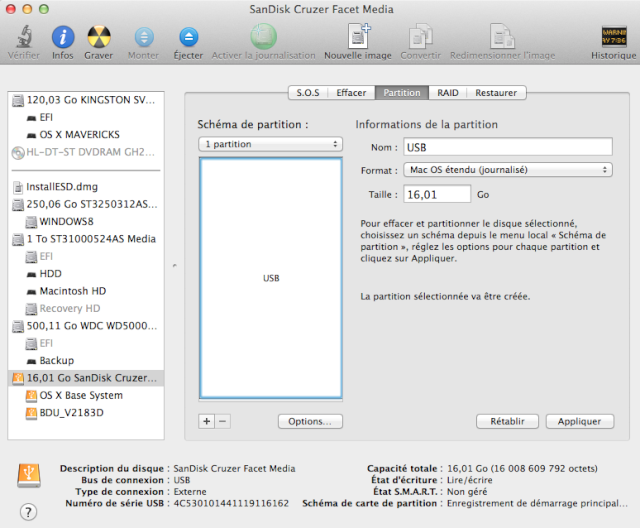Switch to the RAID tab
Image resolution: width=640 pixels, height=528 pixels.
click(x=448, y=93)
